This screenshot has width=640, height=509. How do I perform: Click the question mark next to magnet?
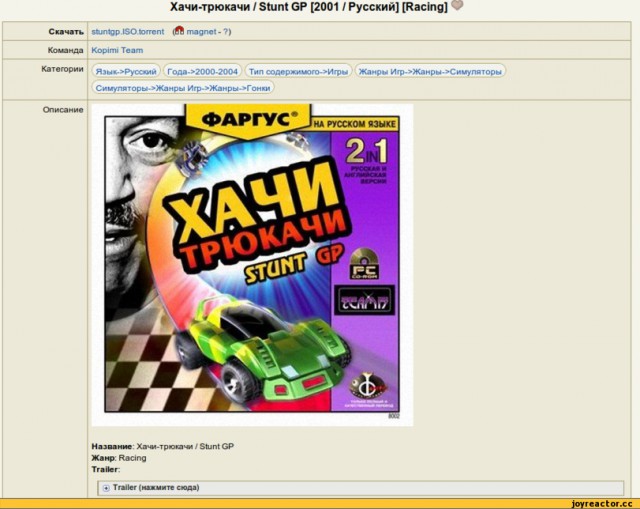click(x=226, y=32)
